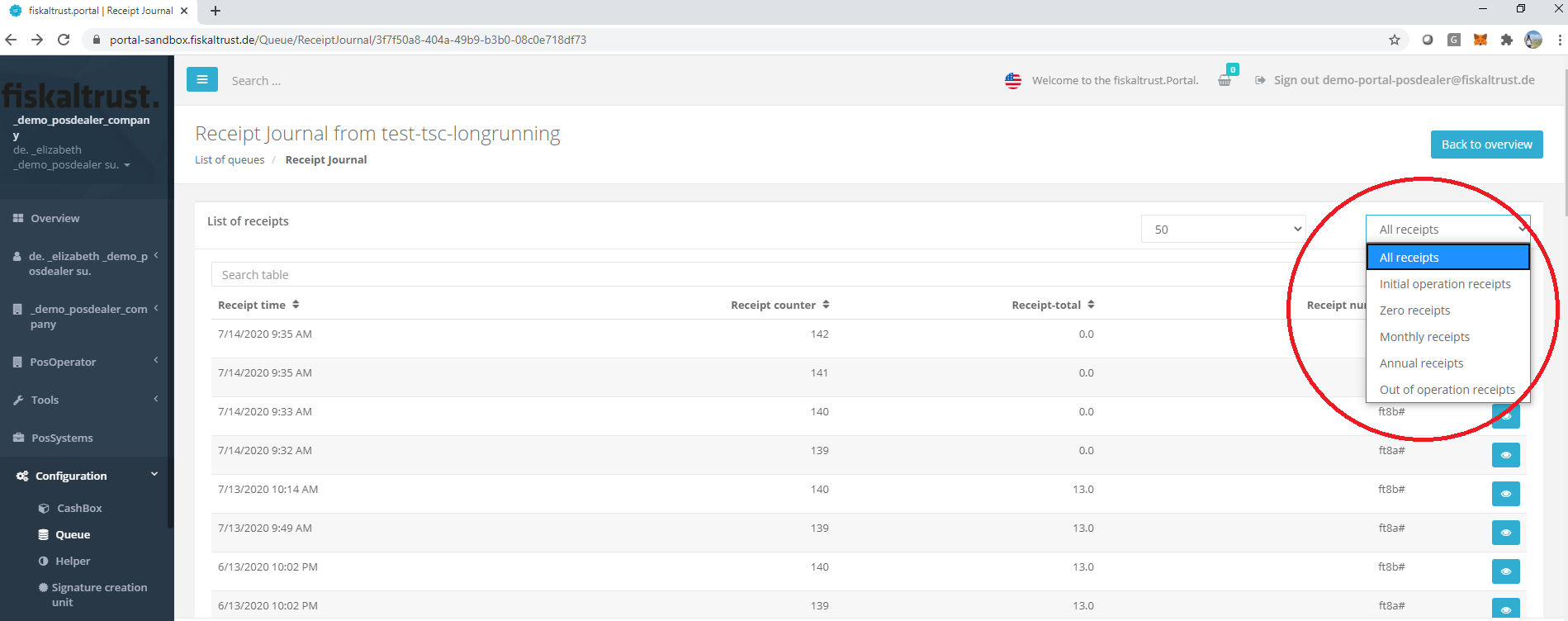Screen dimensions: 1568x621
Task: Select Initial operation receipts option
Action: coord(1448,283)
